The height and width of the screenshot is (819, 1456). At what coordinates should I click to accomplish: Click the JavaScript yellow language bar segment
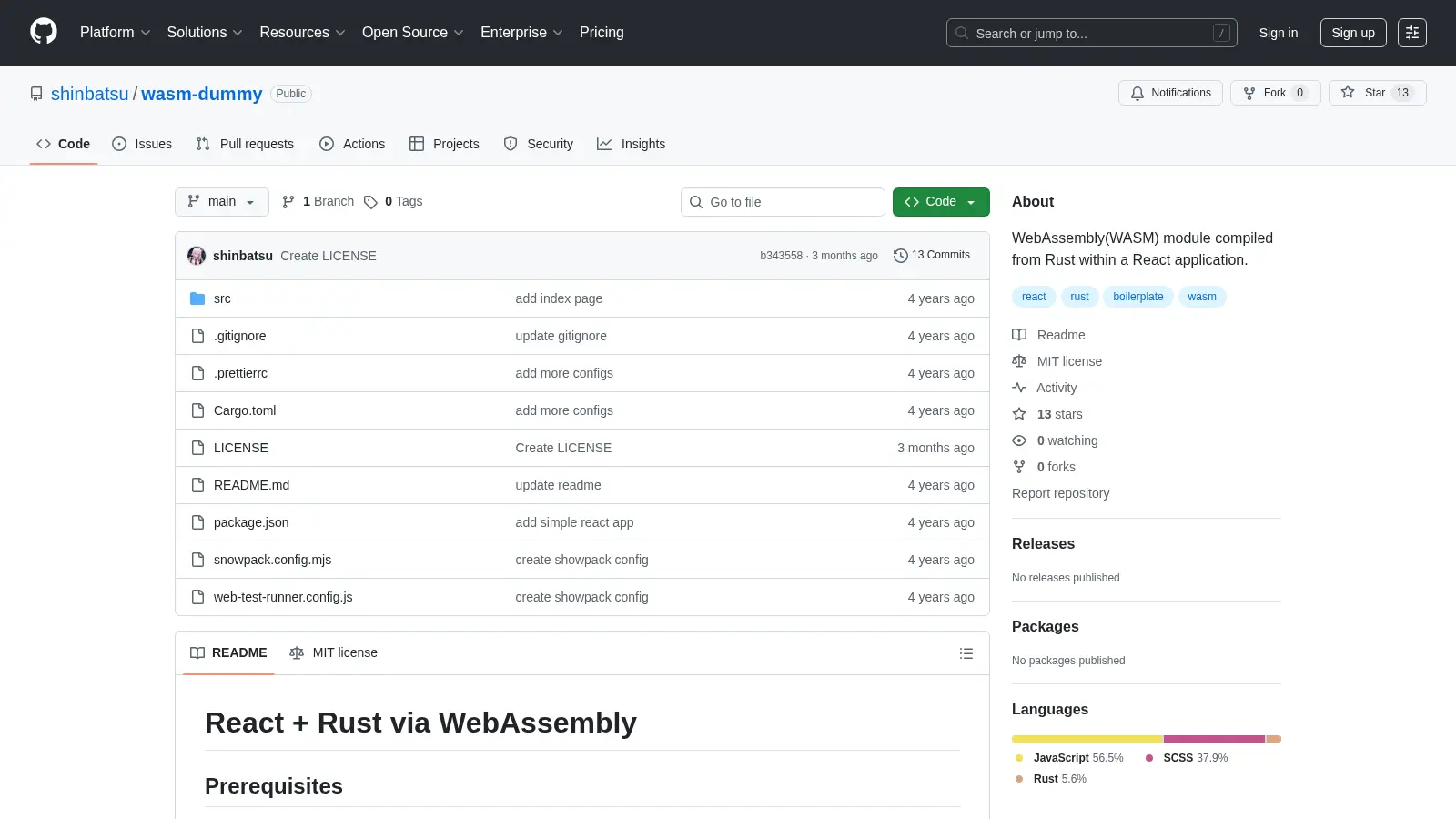(x=1087, y=739)
